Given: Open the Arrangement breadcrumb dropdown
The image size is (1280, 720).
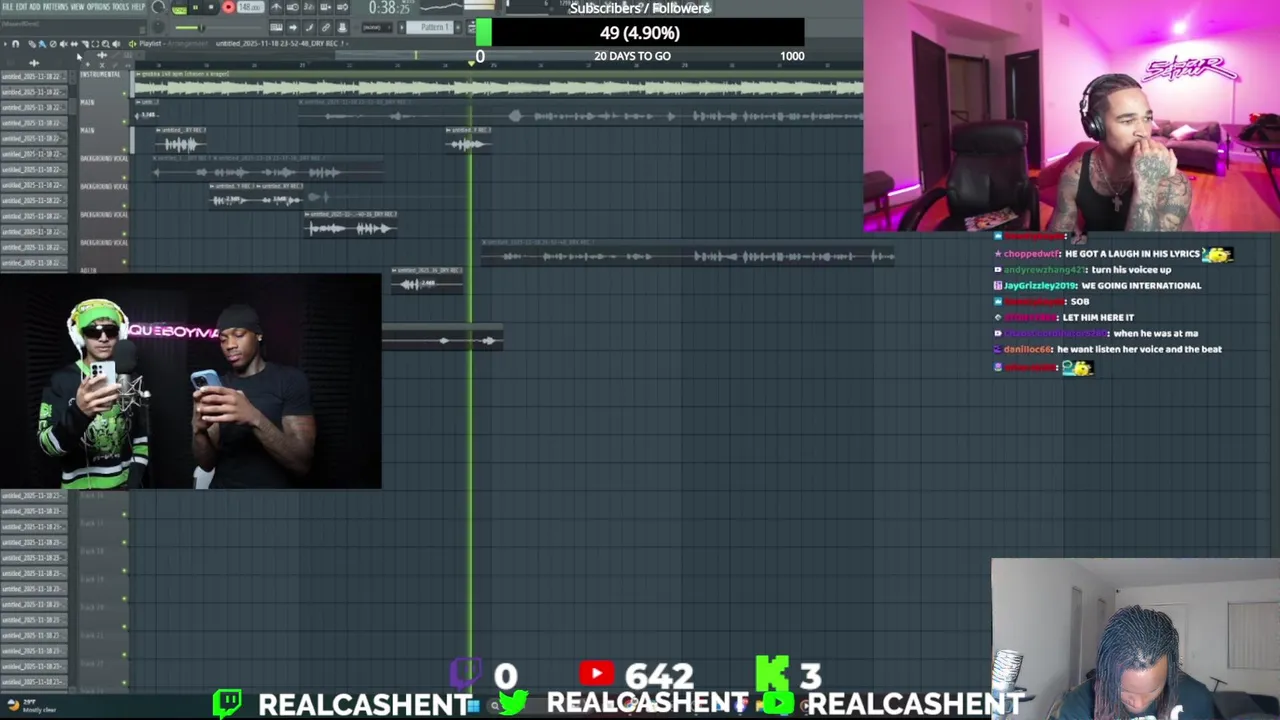Looking at the screenshot, I should pos(186,44).
